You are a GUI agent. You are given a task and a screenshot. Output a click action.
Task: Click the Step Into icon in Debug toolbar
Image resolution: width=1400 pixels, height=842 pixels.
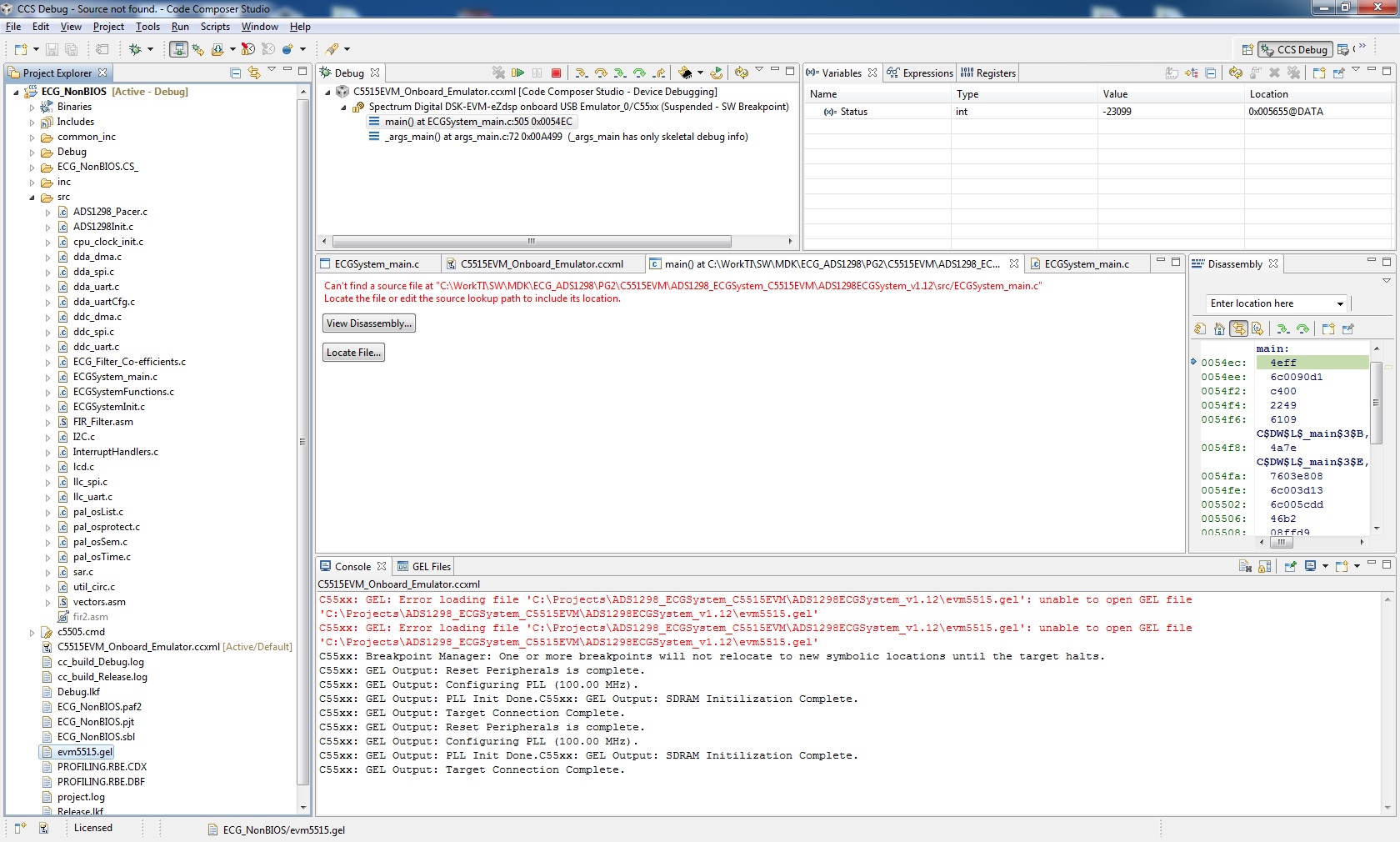pyautogui.click(x=582, y=73)
